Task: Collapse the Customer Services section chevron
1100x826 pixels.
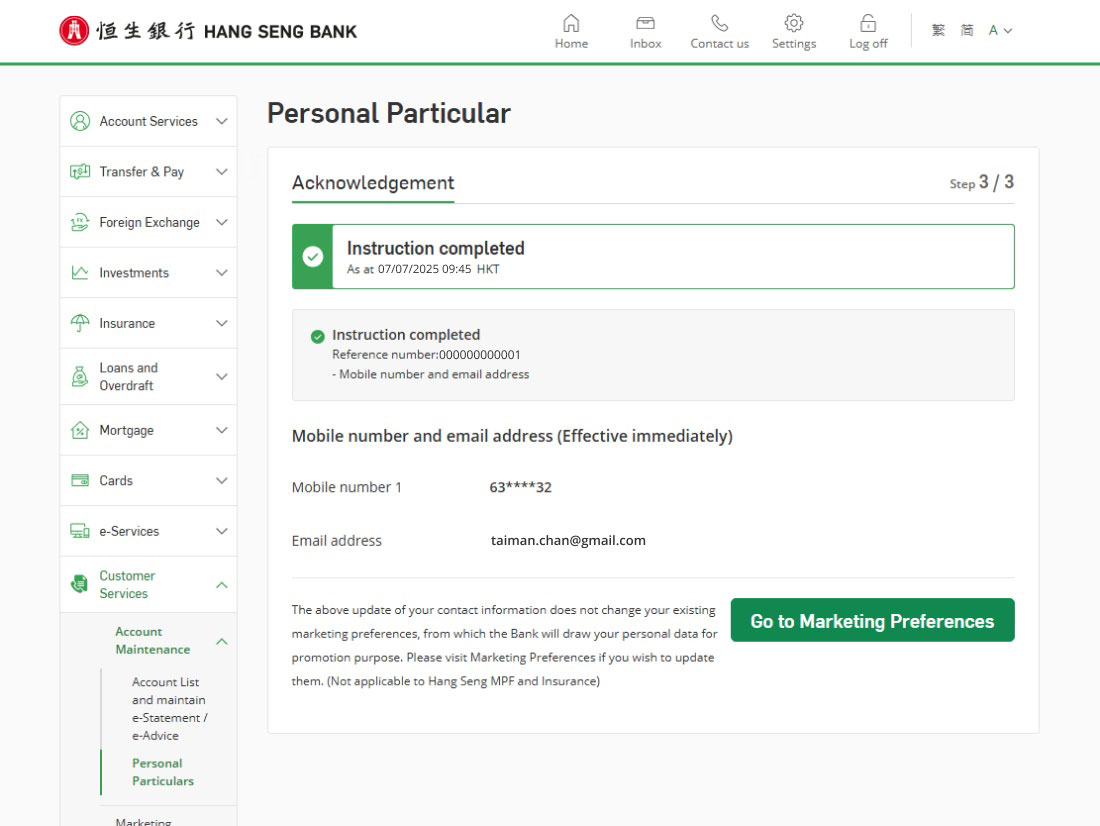Action: point(222,585)
